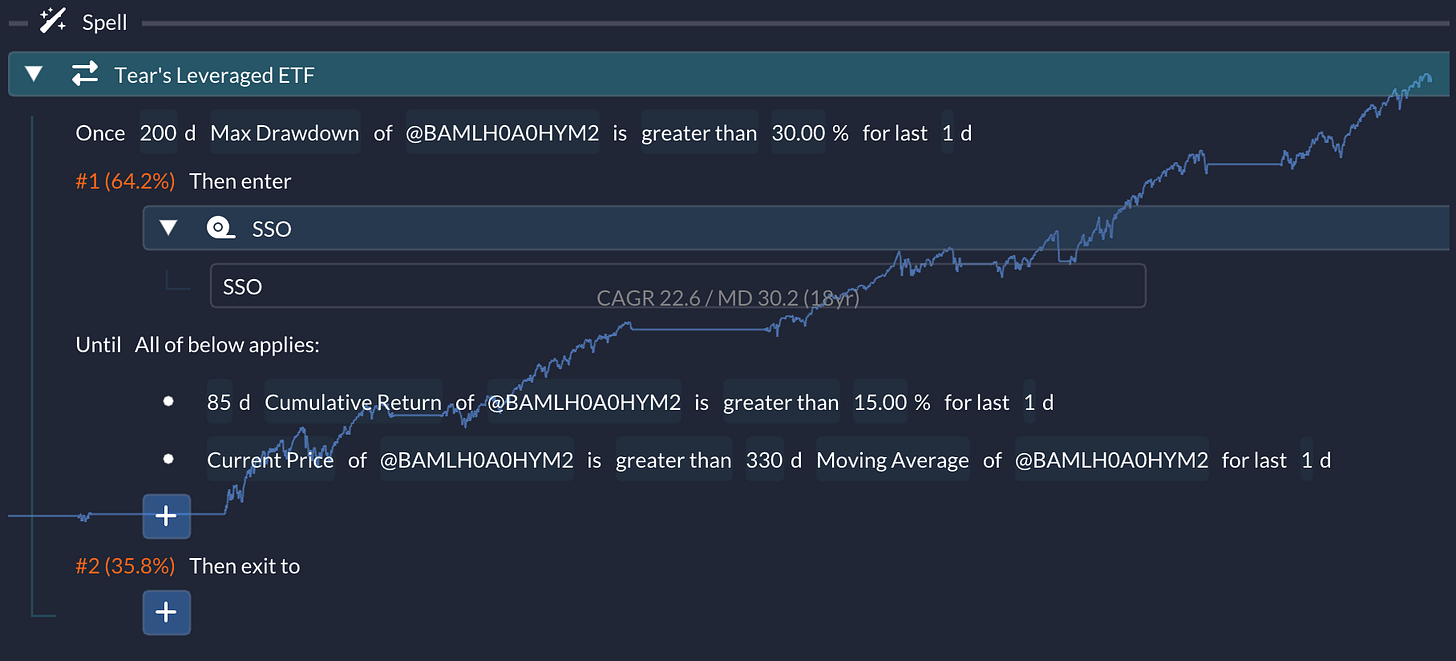Click the SSO ticker input field
Image resolution: width=1456 pixels, height=661 pixels.
pos(677,286)
